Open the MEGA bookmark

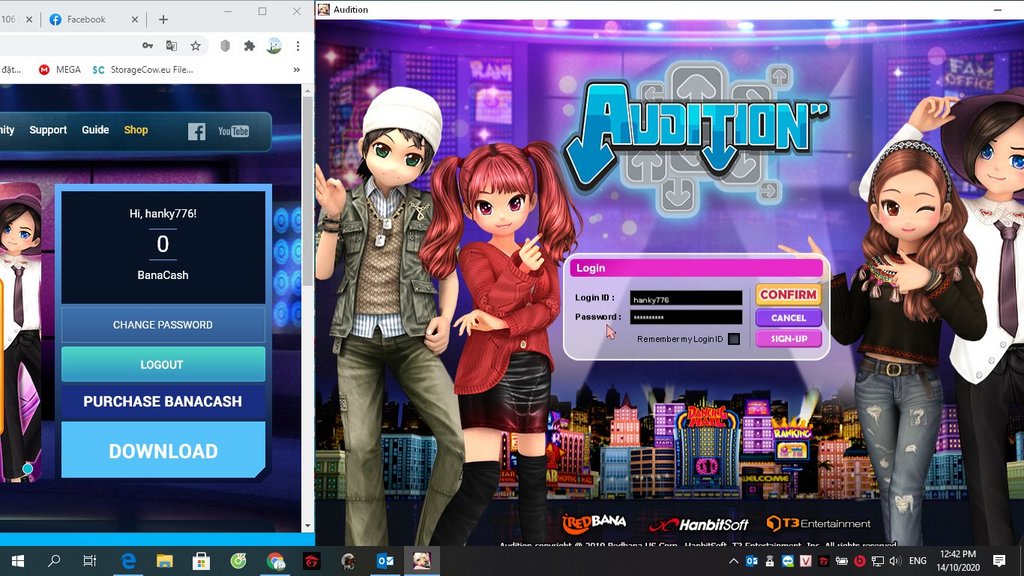pos(59,69)
